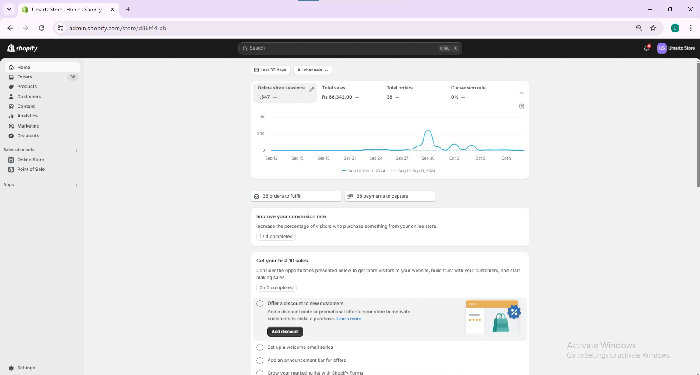Image resolution: width=700 pixels, height=375 pixels.
Task: Click the Shopify logo
Action: pos(22,48)
